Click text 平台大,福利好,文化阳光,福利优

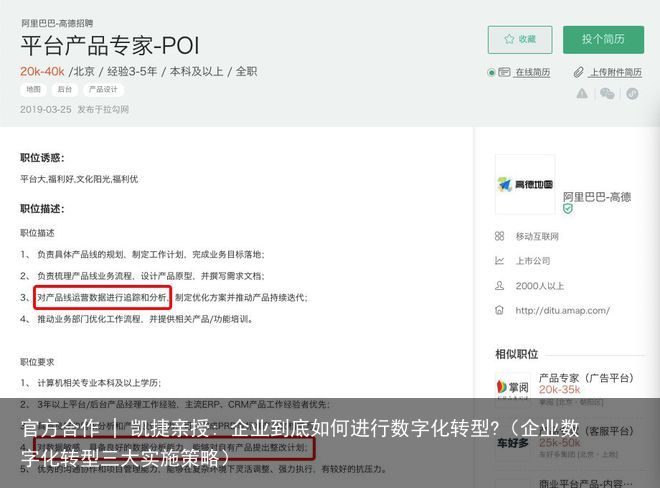tap(79, 179)
